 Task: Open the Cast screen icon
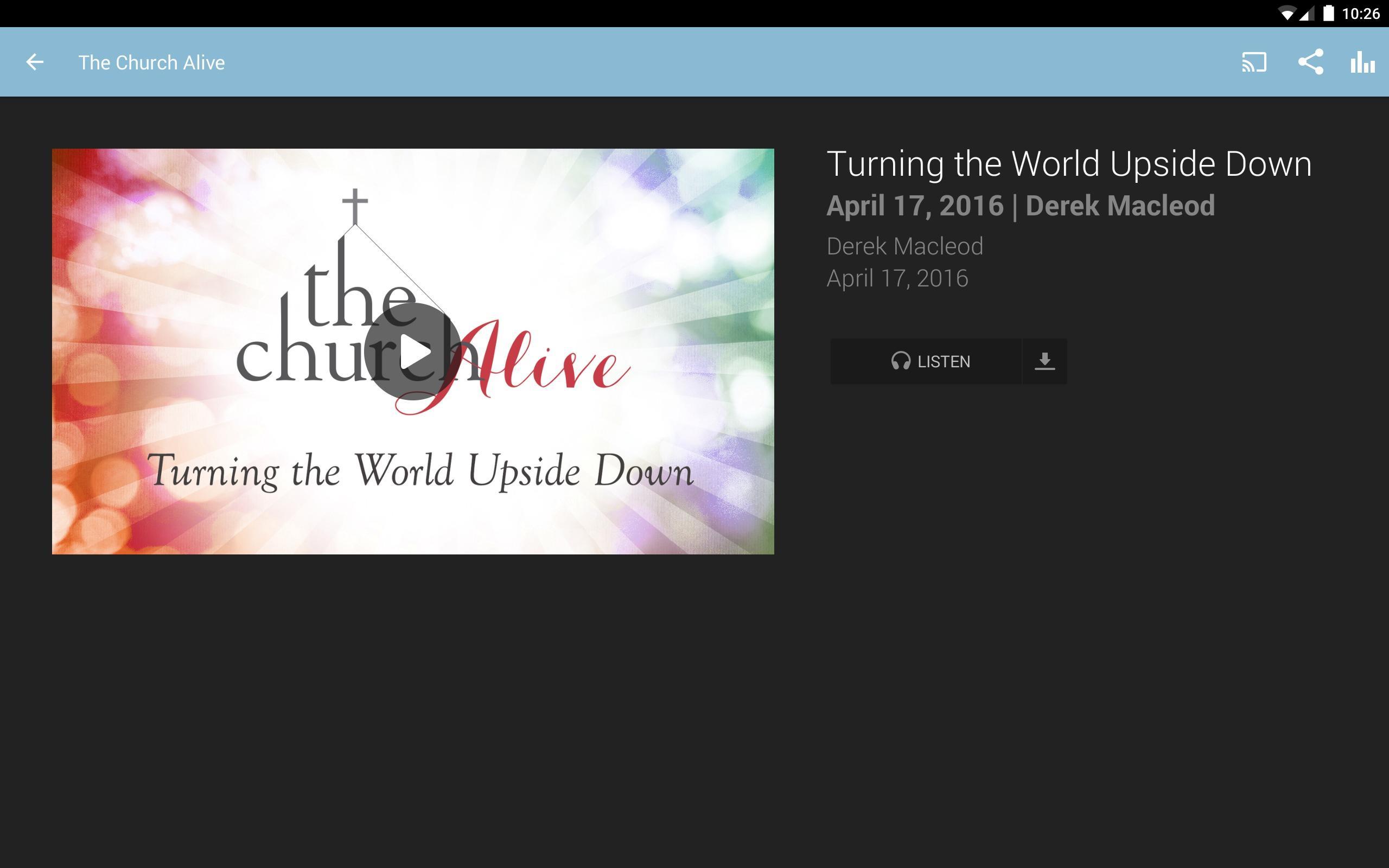[1254, 62]
